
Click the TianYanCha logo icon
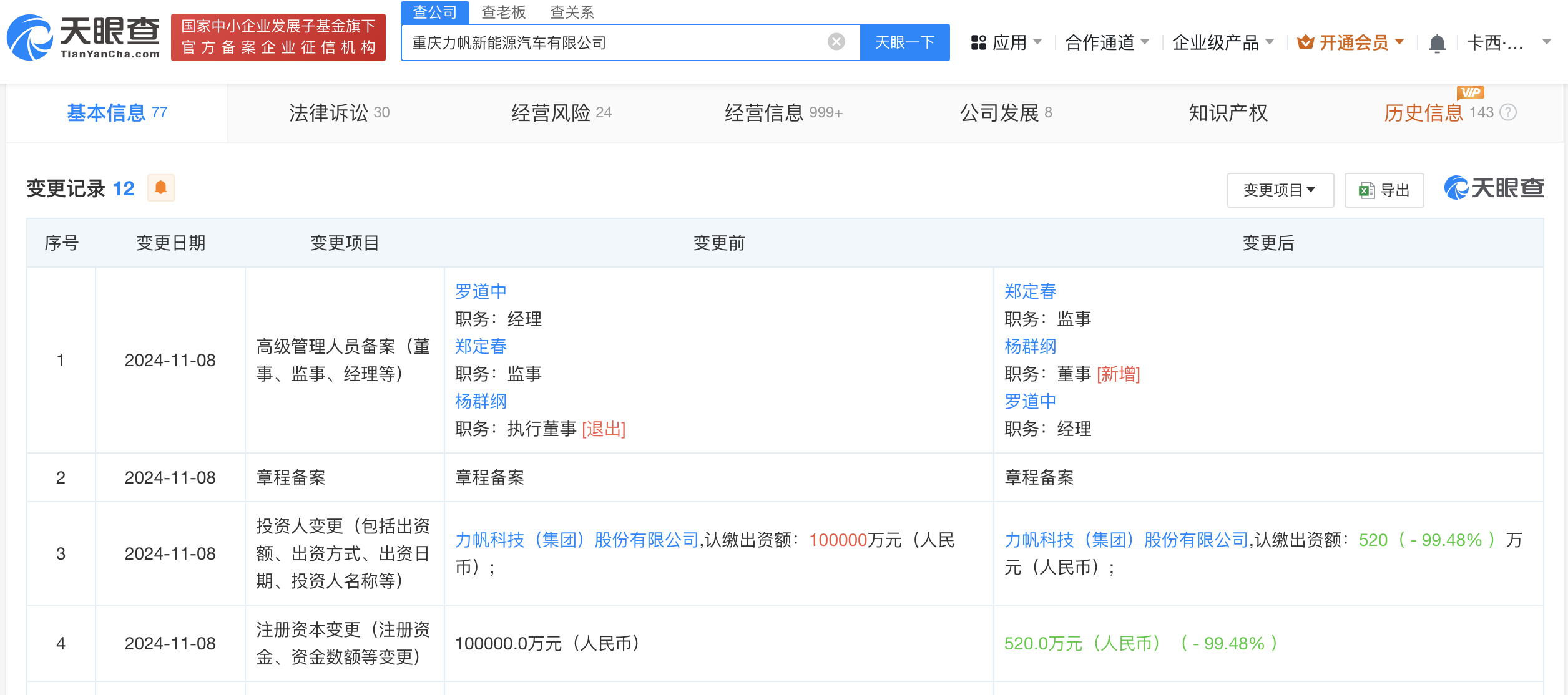pyautogui.click(x=30, y=37)
